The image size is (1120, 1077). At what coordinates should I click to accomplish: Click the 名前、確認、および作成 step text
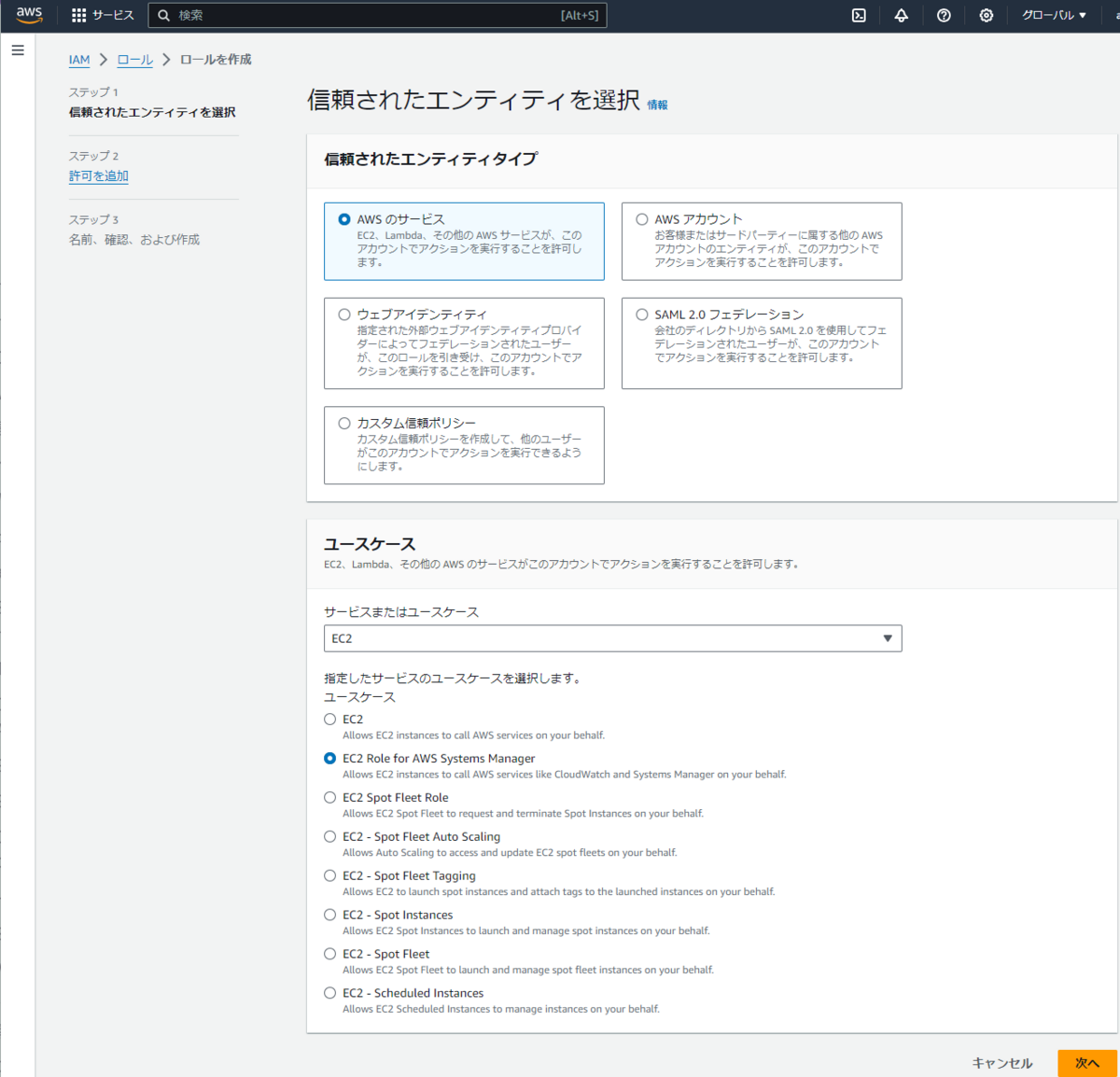click(x=134, y=240)
